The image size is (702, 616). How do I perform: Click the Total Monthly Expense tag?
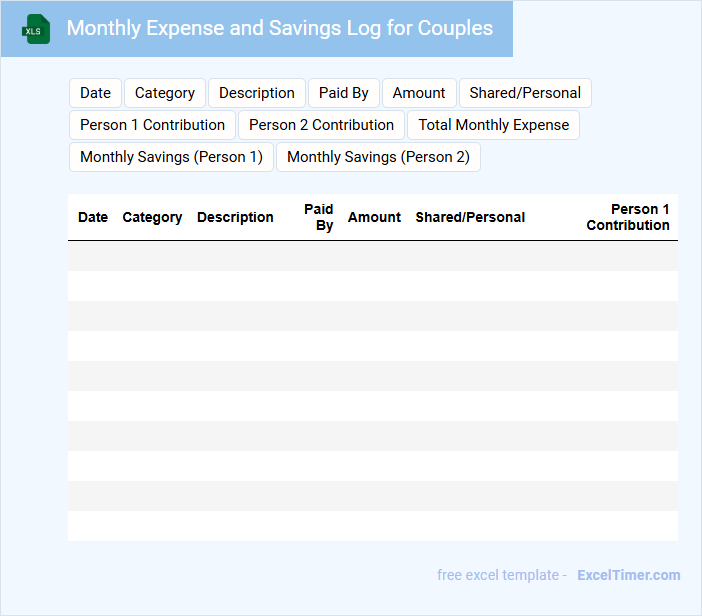point(494,125)
